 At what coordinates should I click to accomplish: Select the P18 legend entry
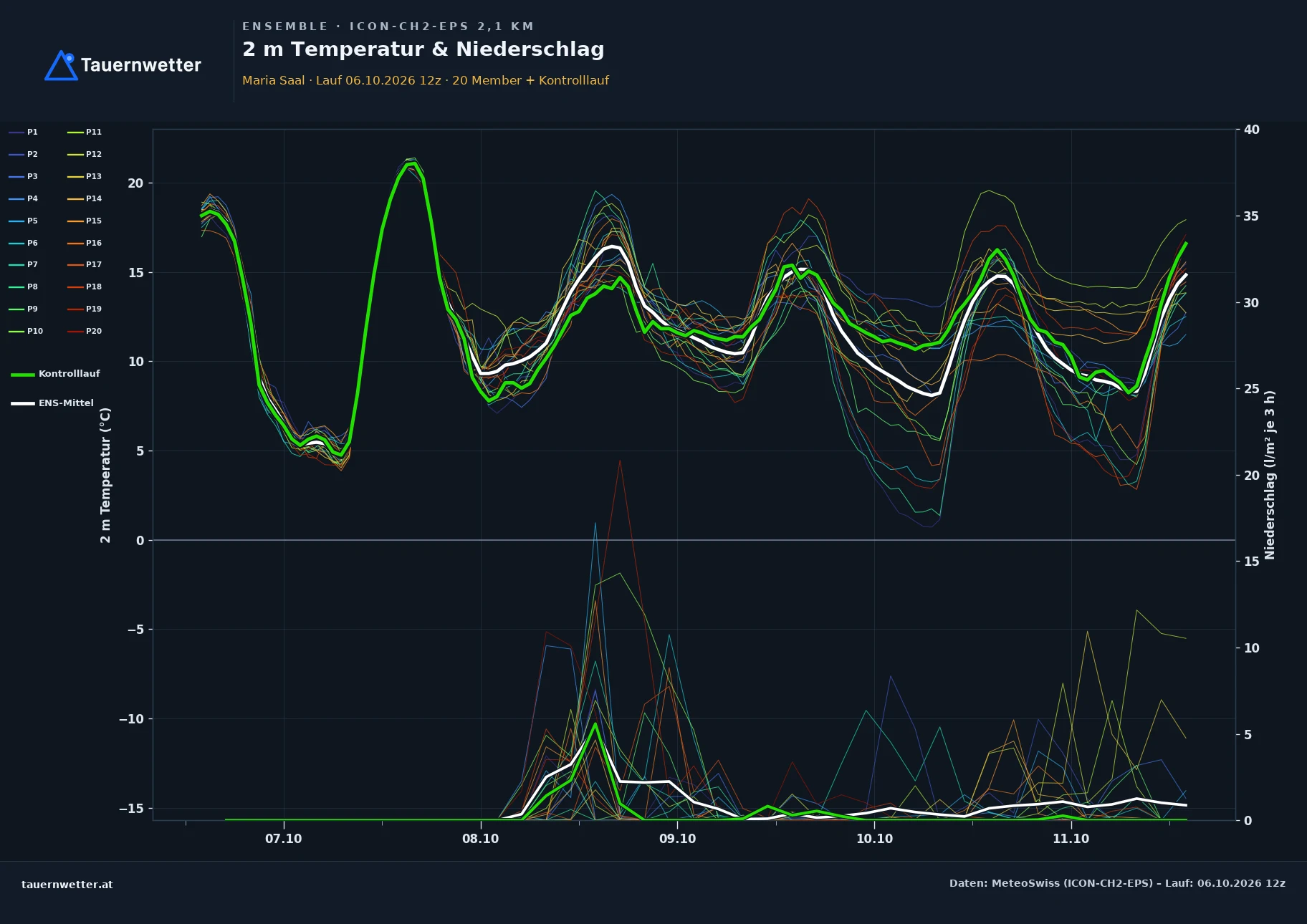point(85,287)
